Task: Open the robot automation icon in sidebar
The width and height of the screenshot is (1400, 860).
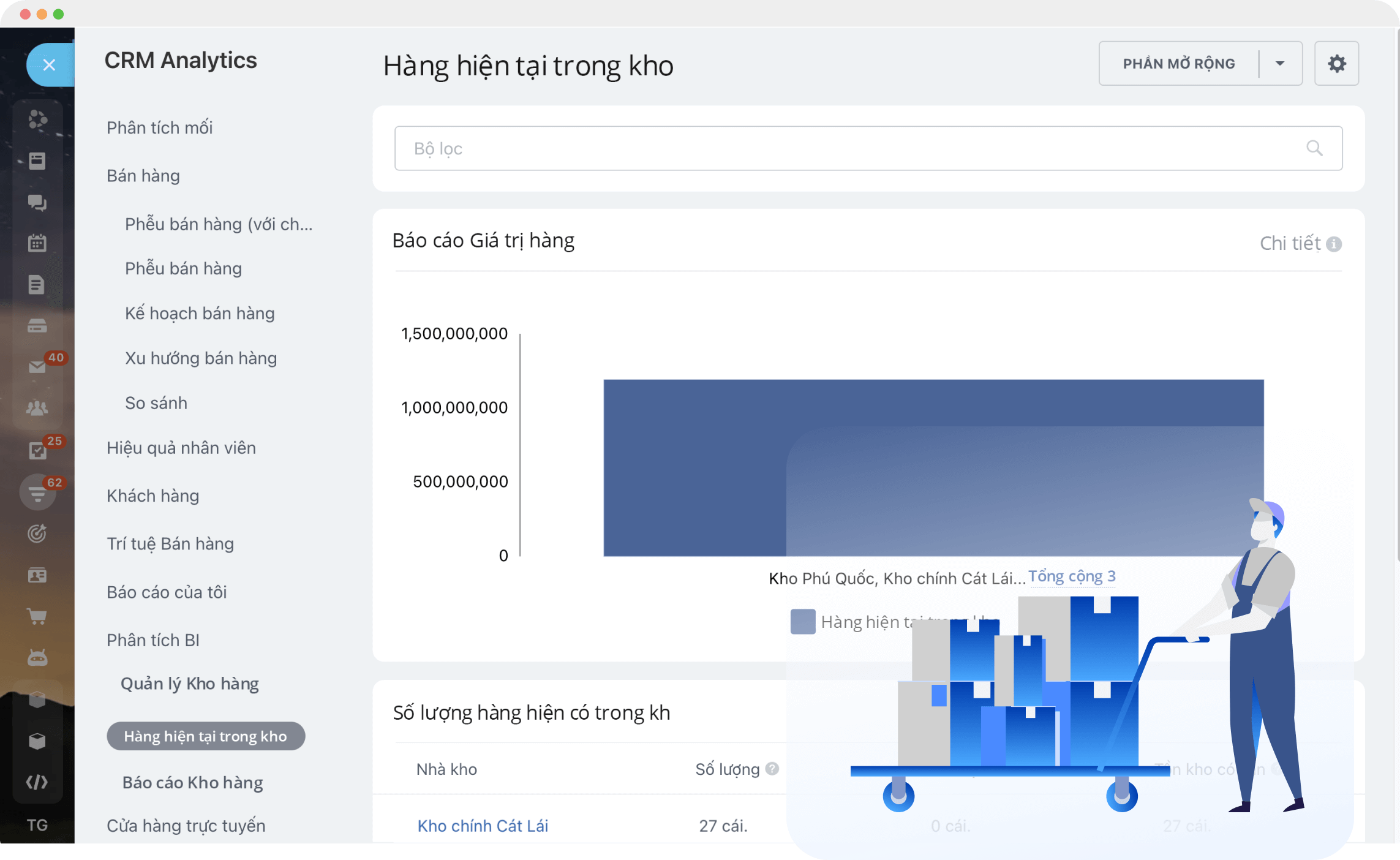Action: coord(37,658)
